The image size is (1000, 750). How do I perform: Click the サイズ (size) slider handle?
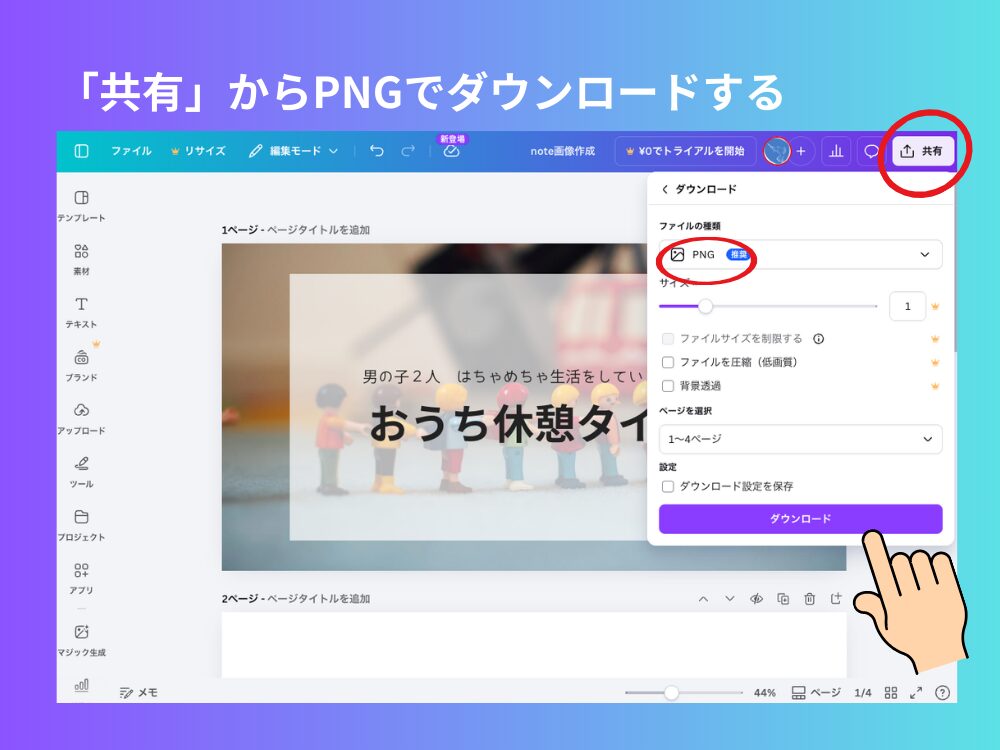coord(705,306)
